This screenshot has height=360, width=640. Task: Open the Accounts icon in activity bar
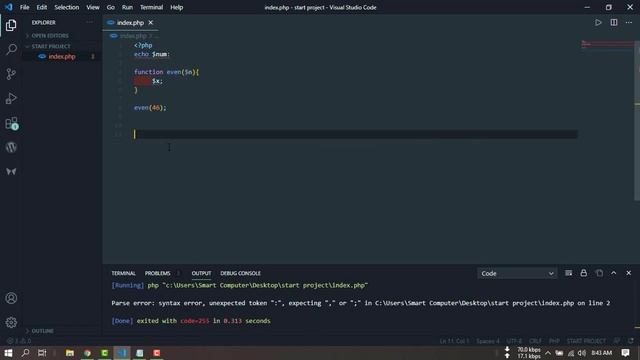pos(11,298)
